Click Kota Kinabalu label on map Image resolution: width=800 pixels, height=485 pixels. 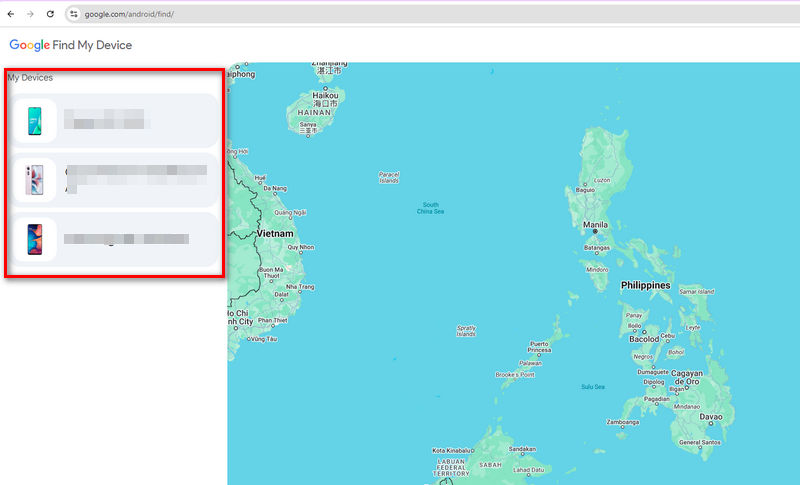coord(453,450)
